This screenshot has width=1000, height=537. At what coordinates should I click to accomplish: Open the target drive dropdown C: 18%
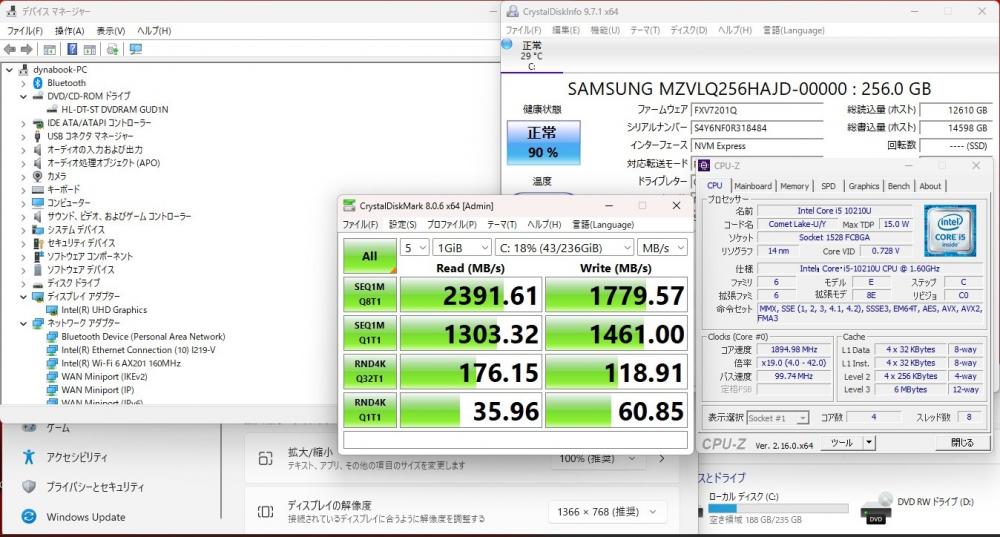coord(564,247)
